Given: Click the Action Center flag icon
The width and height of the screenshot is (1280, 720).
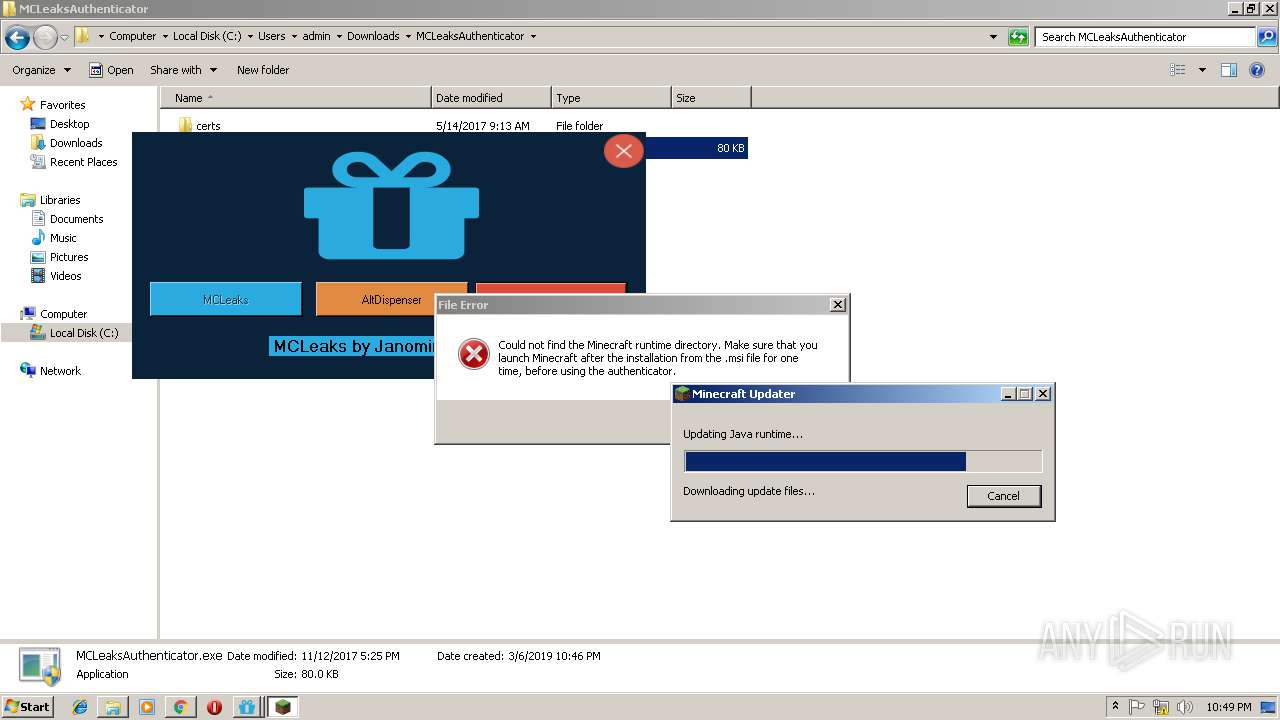Looking at the screenshot, I should [x=1137, y=707].
